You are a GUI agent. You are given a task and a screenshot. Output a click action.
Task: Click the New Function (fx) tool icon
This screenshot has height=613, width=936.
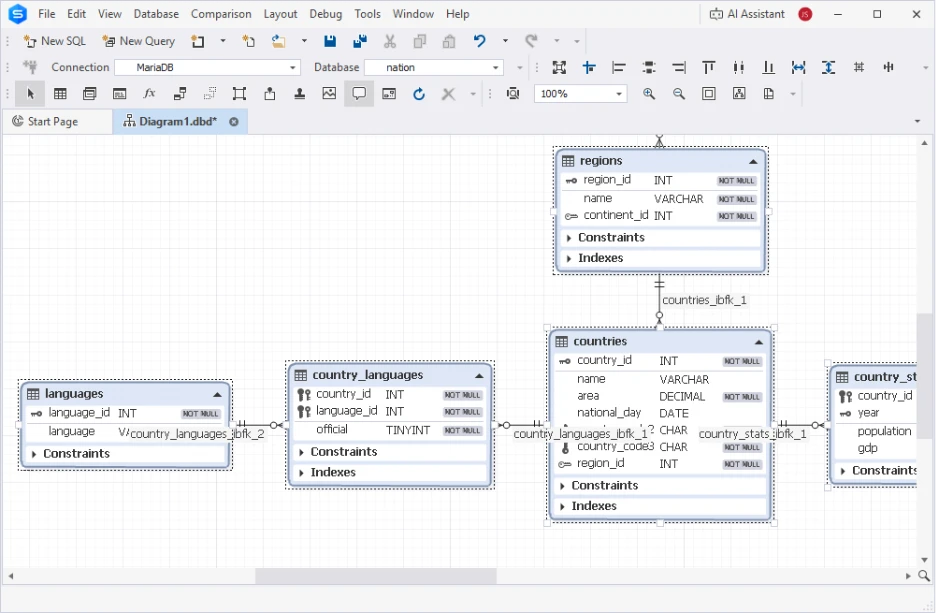[x=149, y=94]
